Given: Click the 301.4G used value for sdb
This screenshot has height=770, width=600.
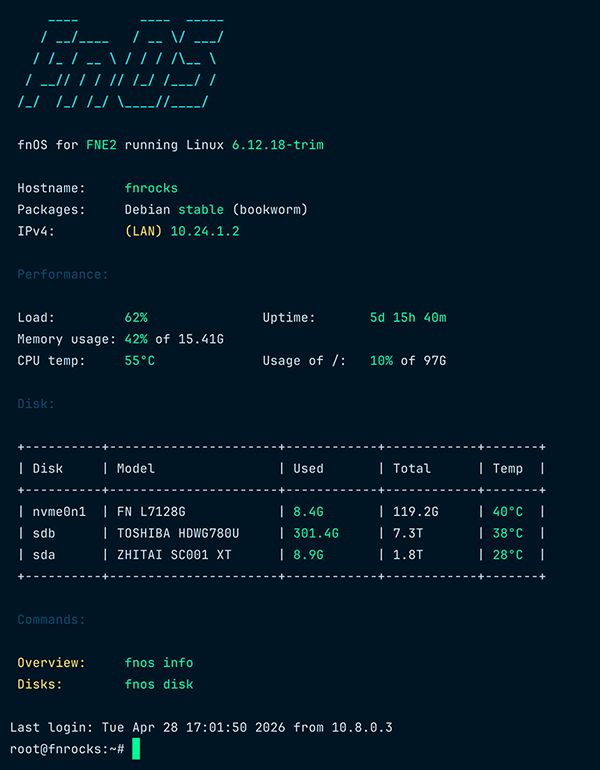Looking at the screenshot, I should (x=316, y=533).
